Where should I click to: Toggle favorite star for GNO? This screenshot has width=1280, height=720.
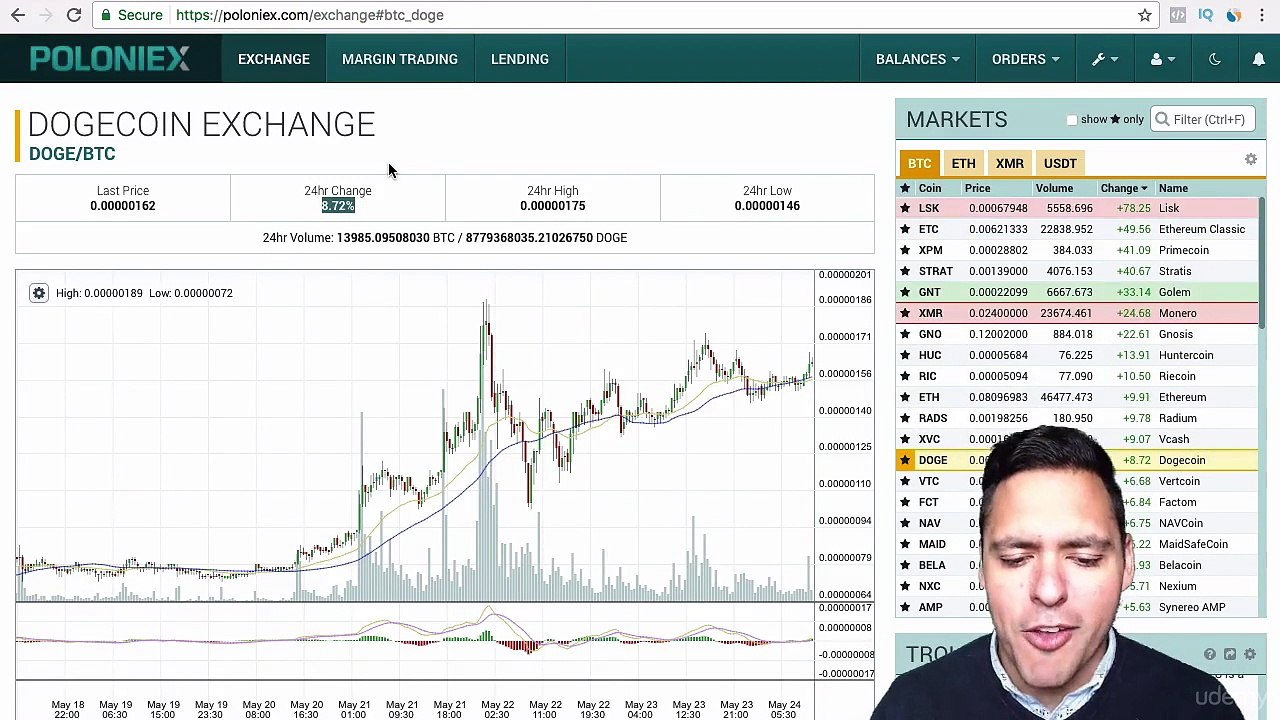tap(905, 334)
